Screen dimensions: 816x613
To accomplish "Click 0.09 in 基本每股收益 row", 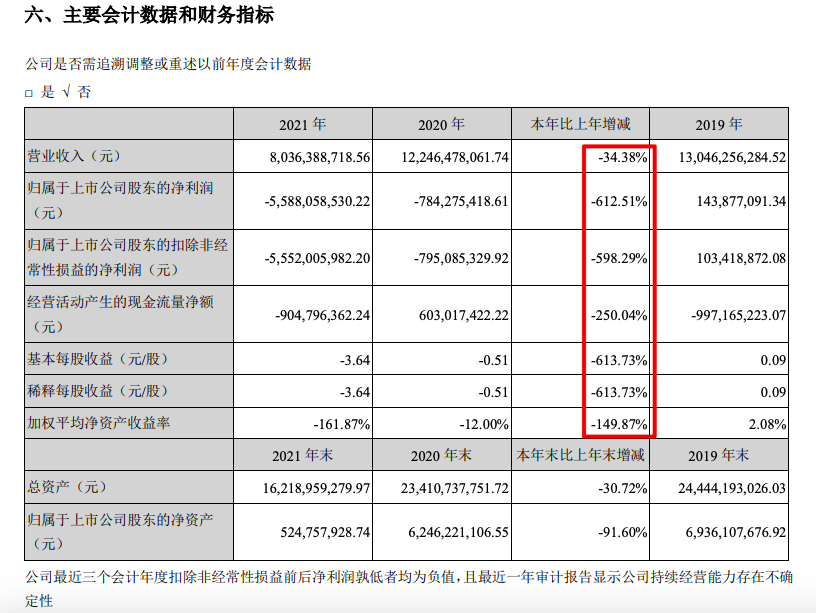I will point(773,360).
